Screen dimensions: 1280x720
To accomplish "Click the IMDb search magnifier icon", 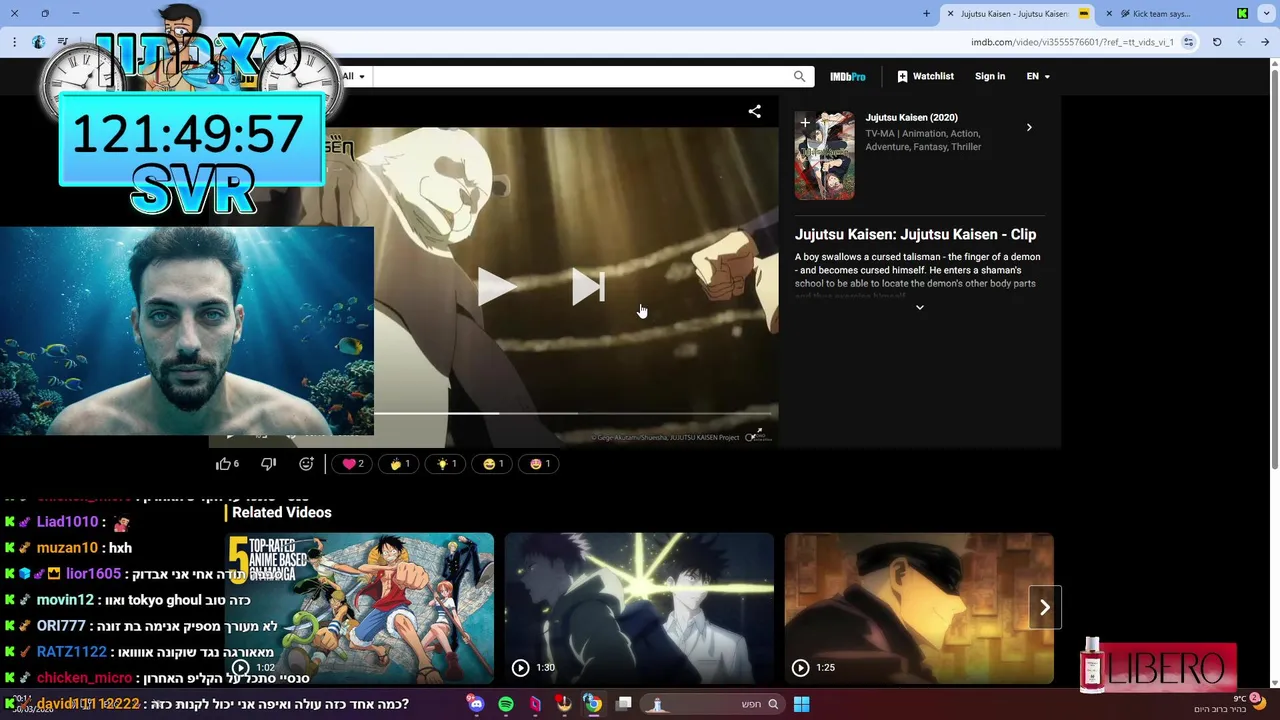I will [x=799, y=76].
